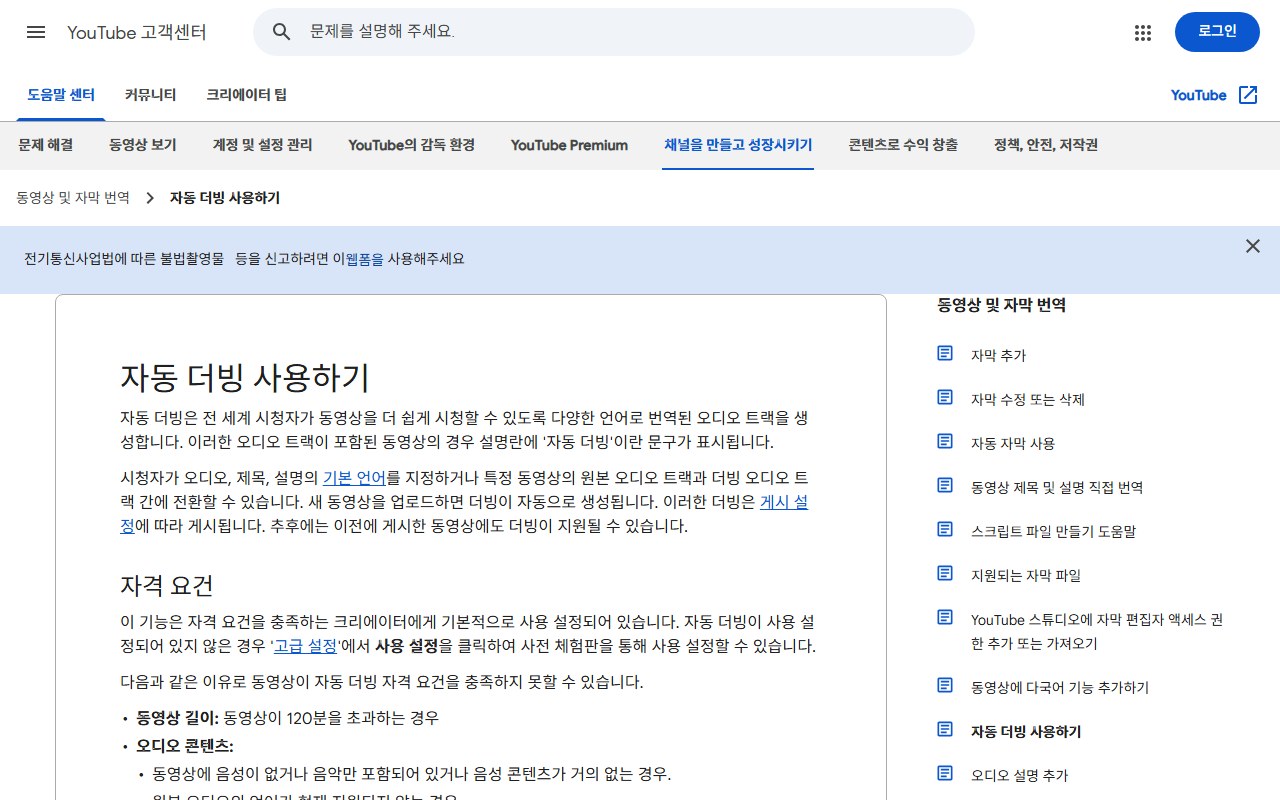Open the 자막 추가 sidebar article
The width and height of the screenshot is (1280, 800).
click(998, 355)
